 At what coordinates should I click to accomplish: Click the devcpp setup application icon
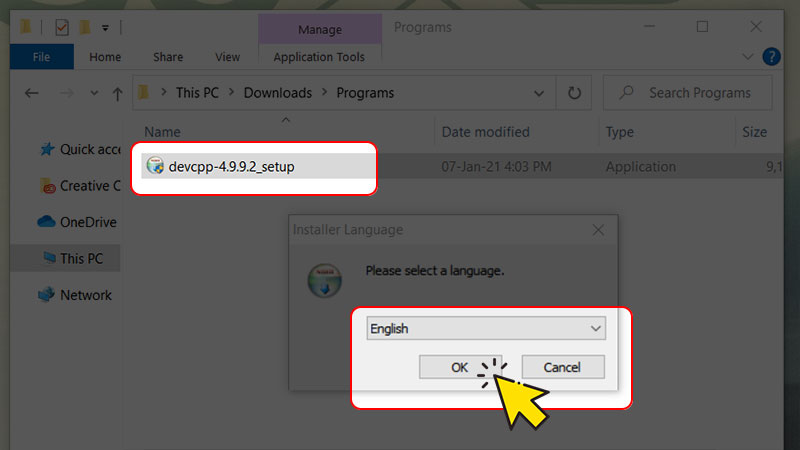click(x=154, y=166)
